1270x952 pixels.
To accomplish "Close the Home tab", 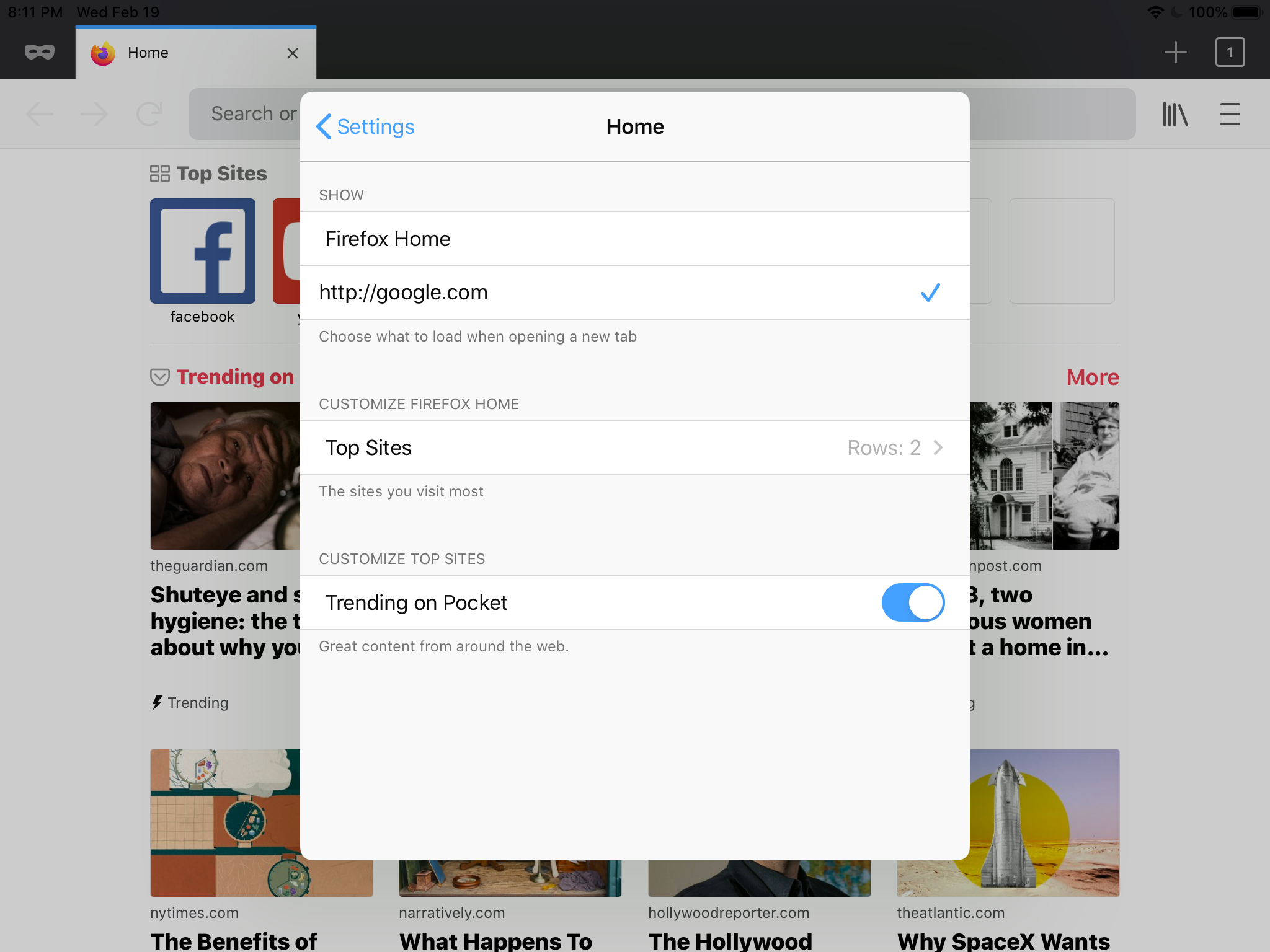I will coord(293,53).
